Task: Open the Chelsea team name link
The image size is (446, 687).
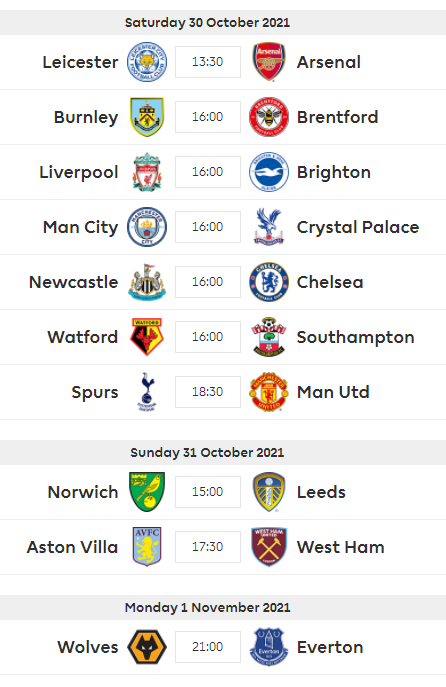Action: point(330,282)
